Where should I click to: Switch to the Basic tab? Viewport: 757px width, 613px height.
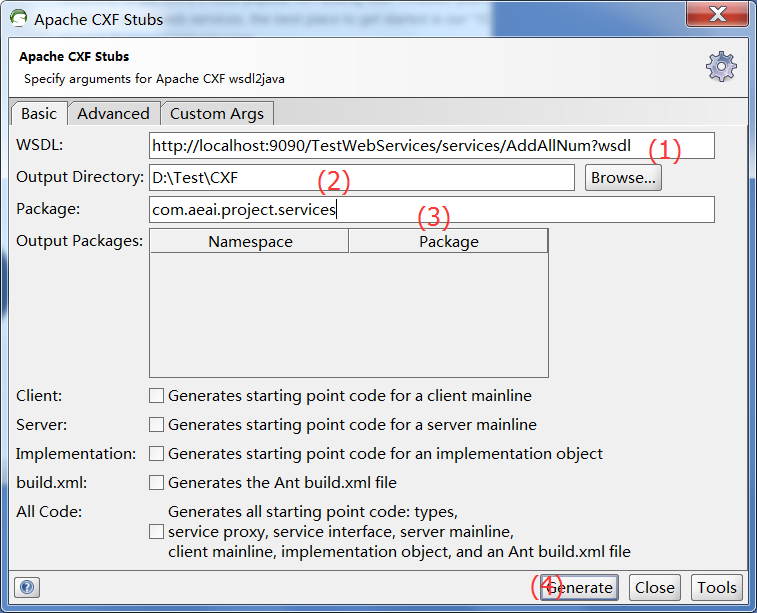pos(39,114)
